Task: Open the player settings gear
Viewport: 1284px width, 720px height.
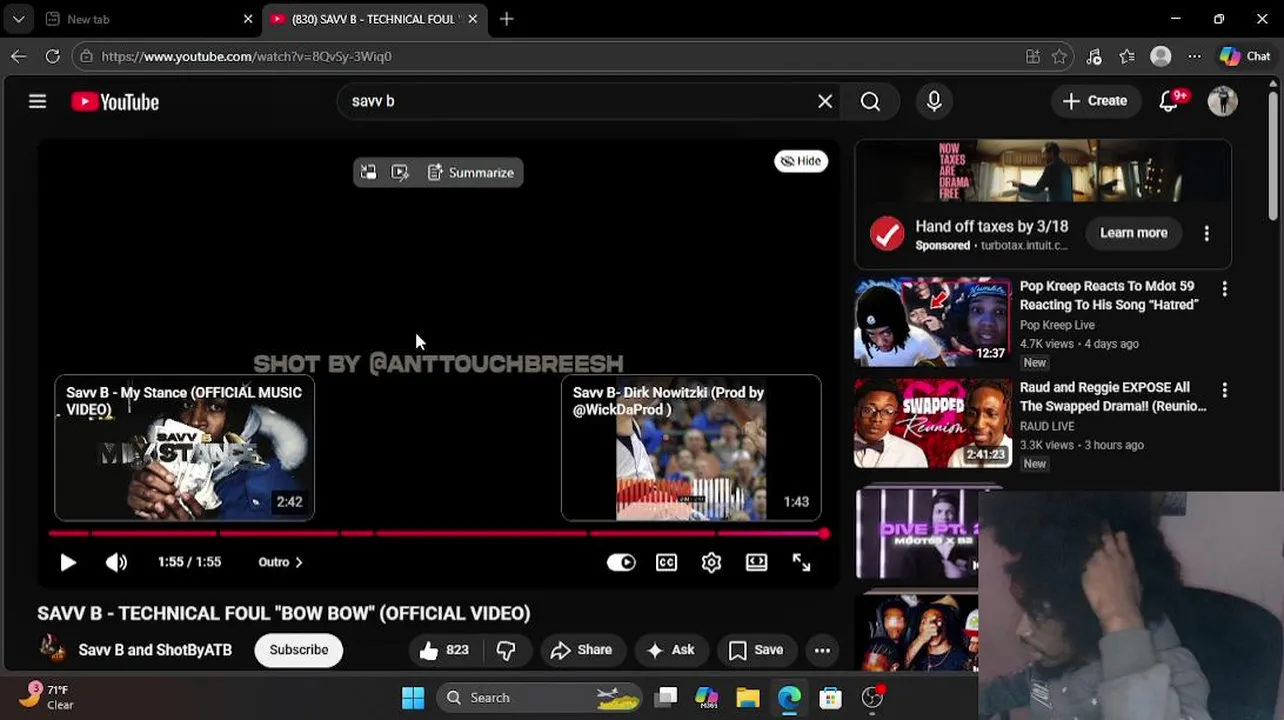Action: click(x=711, y=562)
